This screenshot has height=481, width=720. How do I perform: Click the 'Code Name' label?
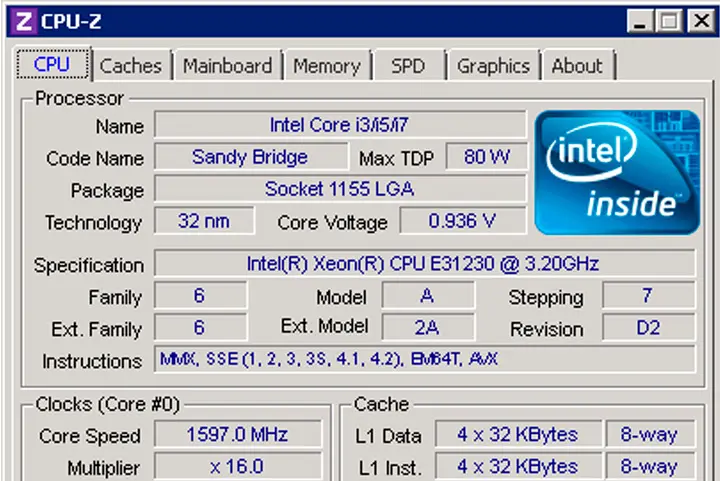[95, 159]
